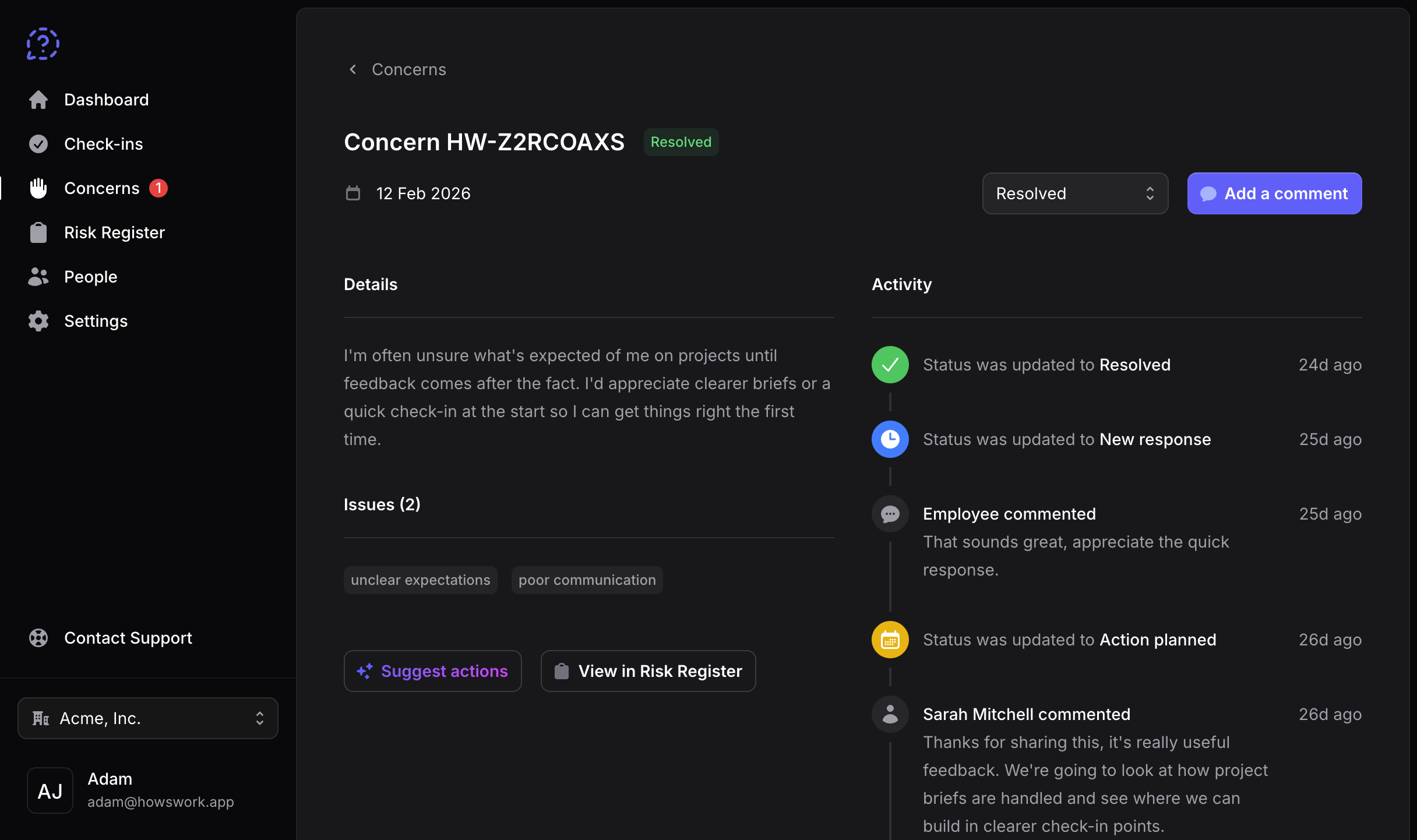Click the Add a comment button
Image resolution: width=1417 pixels, height=840 pixels.
(x=1274, y=193)
